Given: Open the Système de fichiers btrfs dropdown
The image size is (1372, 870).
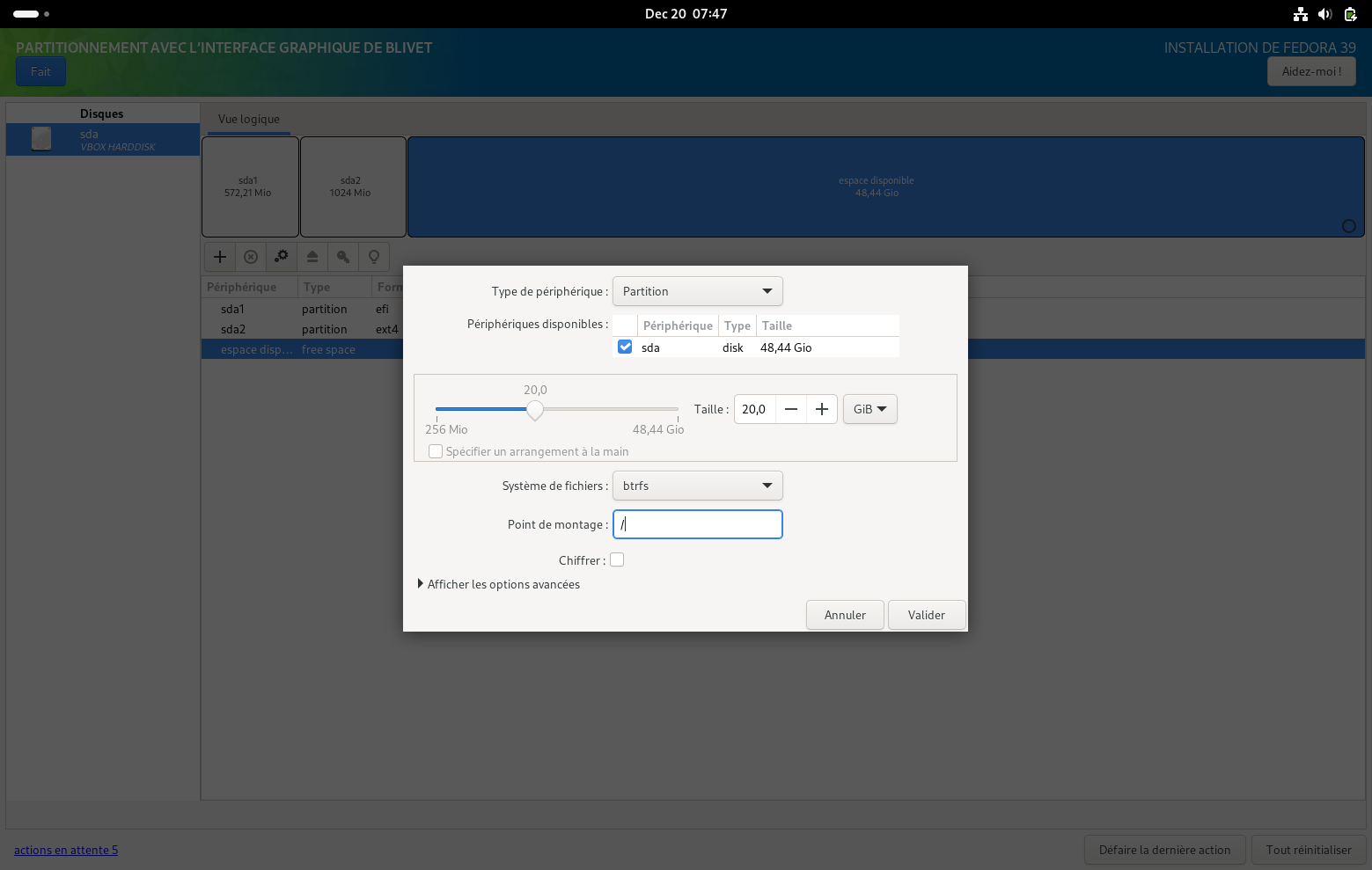Looking at the screenshot, I should point(697,486).
